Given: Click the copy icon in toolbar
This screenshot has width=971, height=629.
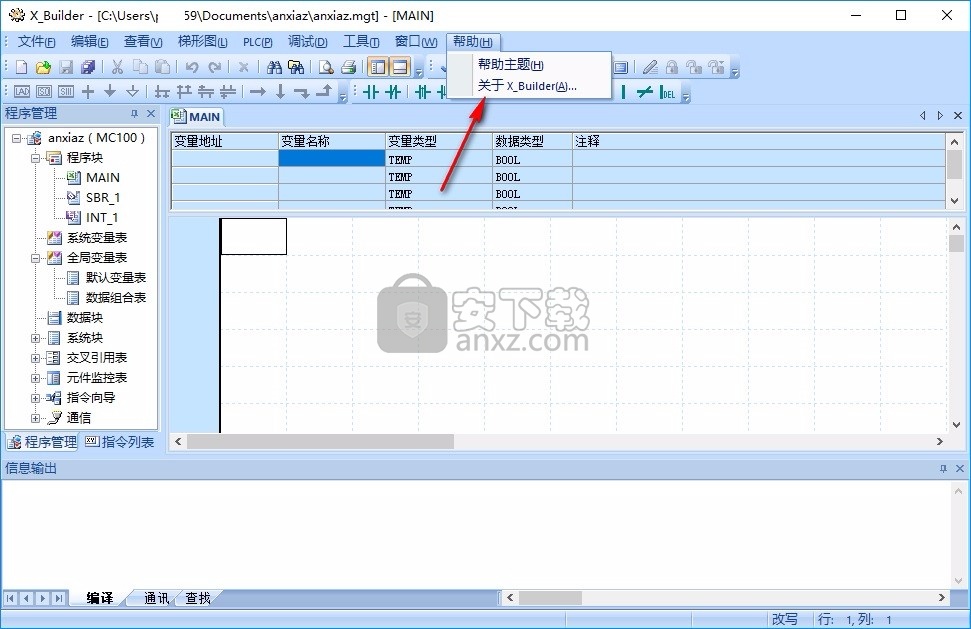Looking at the screenshot, I should [x=141, y=67].
